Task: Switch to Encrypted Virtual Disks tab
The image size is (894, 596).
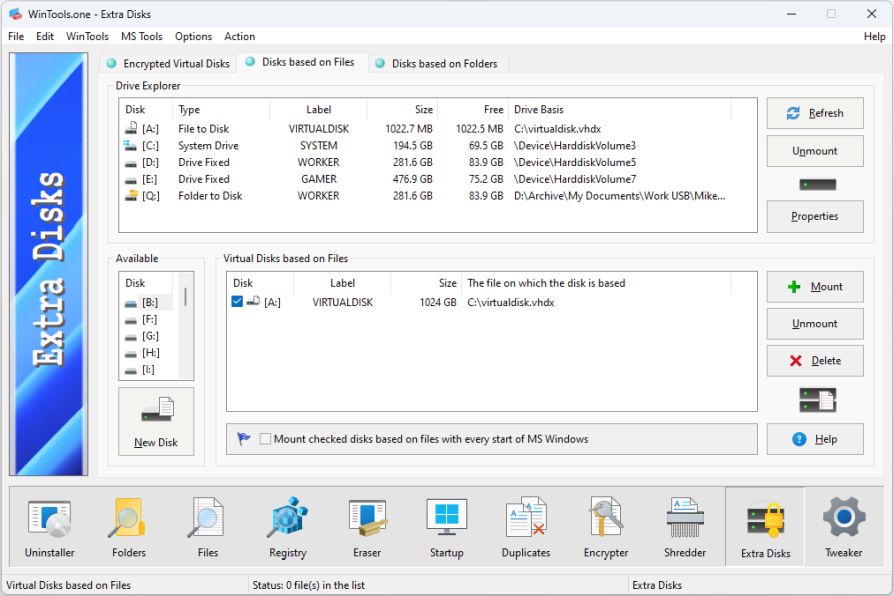Action: [169, 63]
